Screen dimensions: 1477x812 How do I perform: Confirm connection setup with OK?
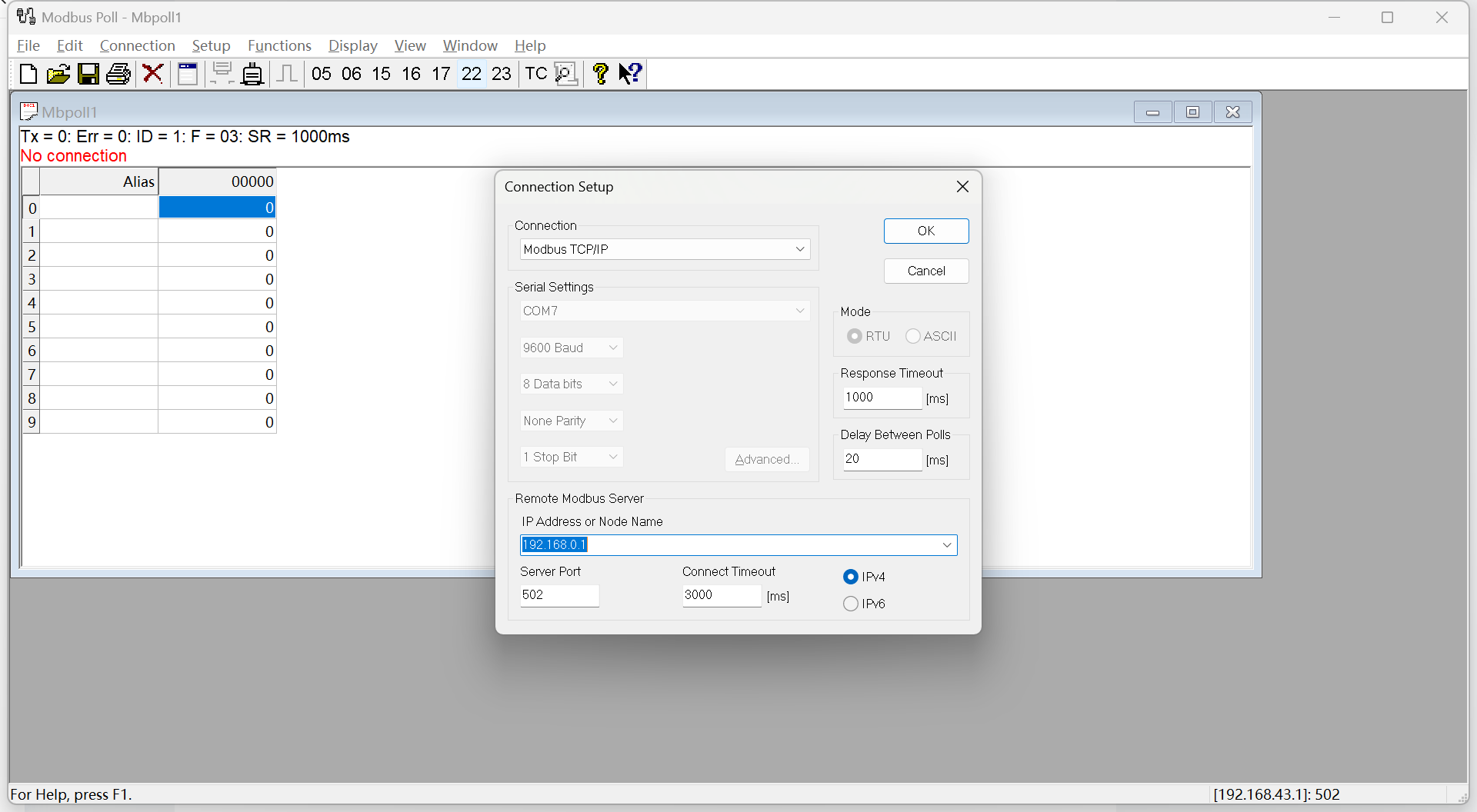point(926,231)
